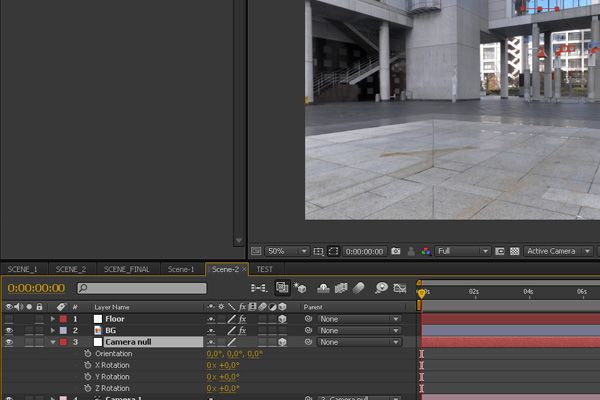Click the Floor layer parent pick whip
Viewport: 600px width, 400px height.
[x=308, y=318]
